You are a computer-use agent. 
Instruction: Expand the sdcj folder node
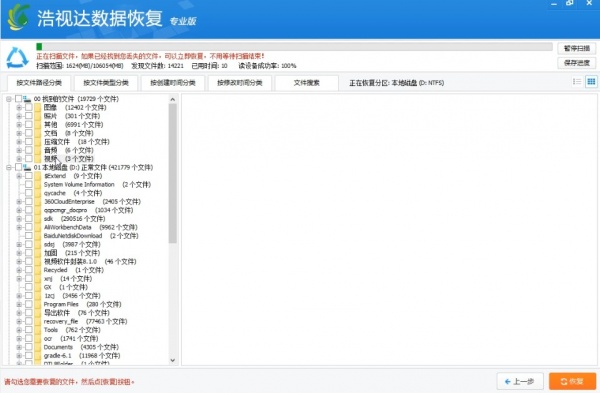point(19,244)
